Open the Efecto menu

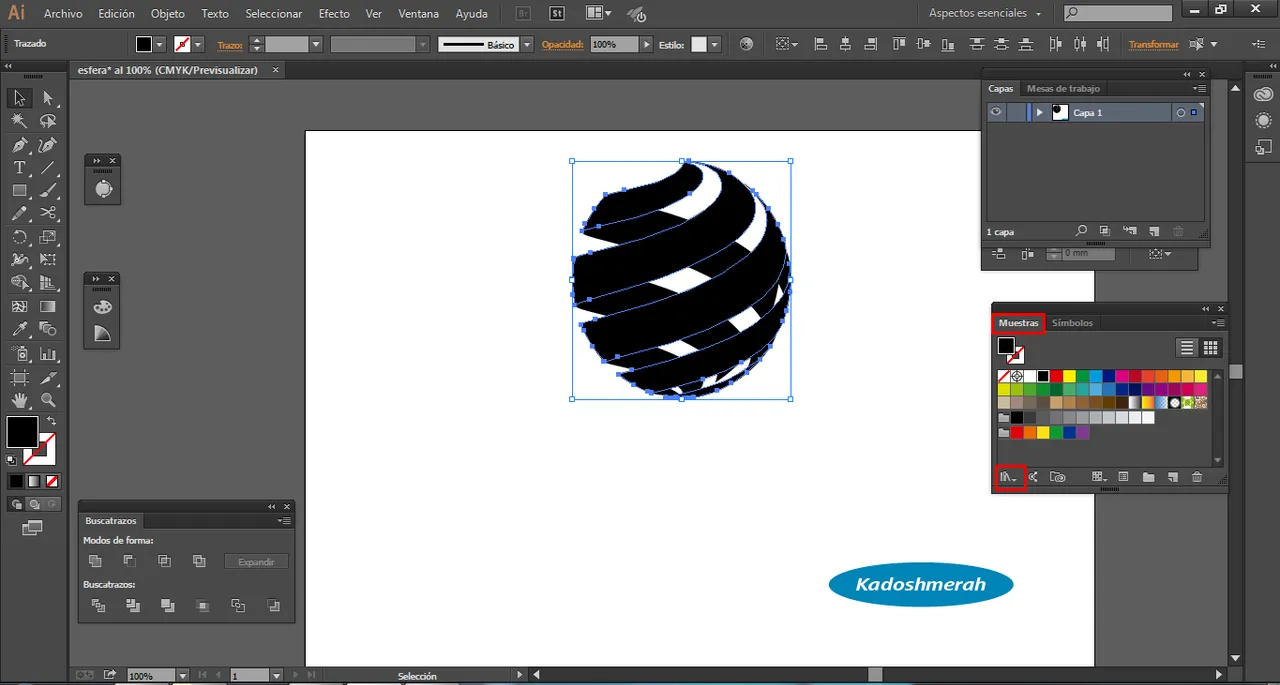coord(334,14)
